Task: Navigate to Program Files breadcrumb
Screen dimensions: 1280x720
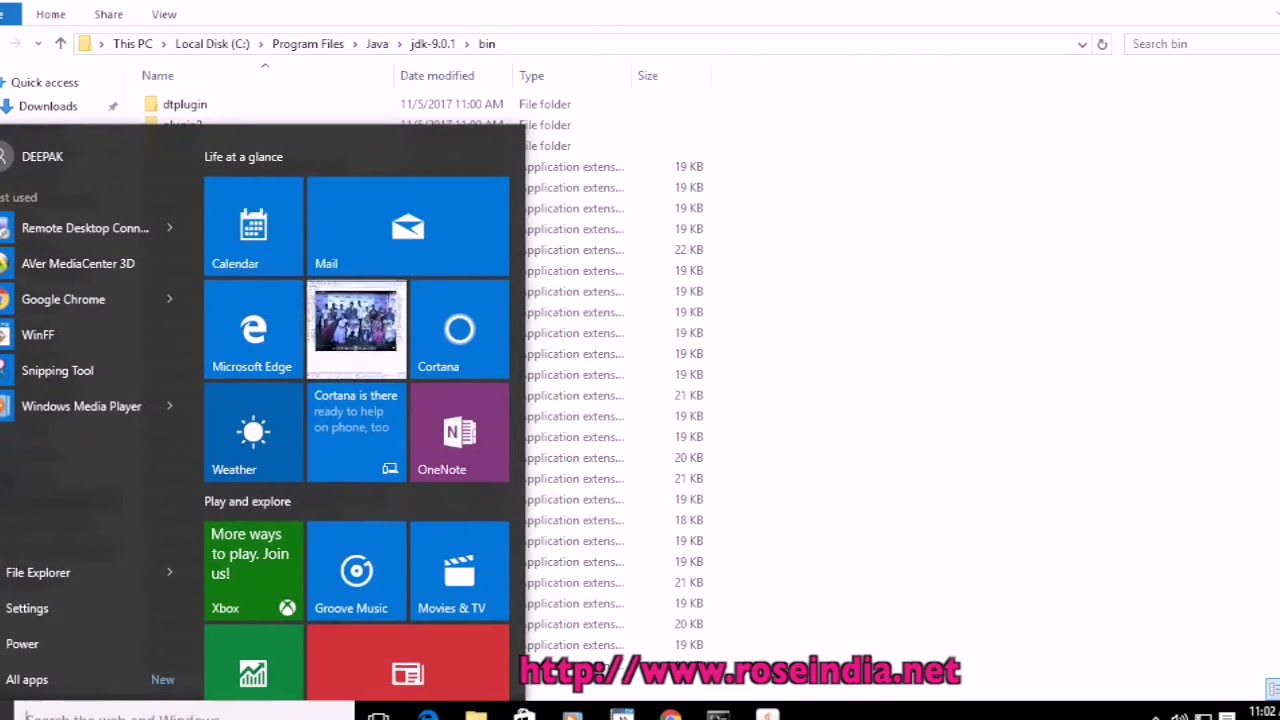Action: coord(307,44)
